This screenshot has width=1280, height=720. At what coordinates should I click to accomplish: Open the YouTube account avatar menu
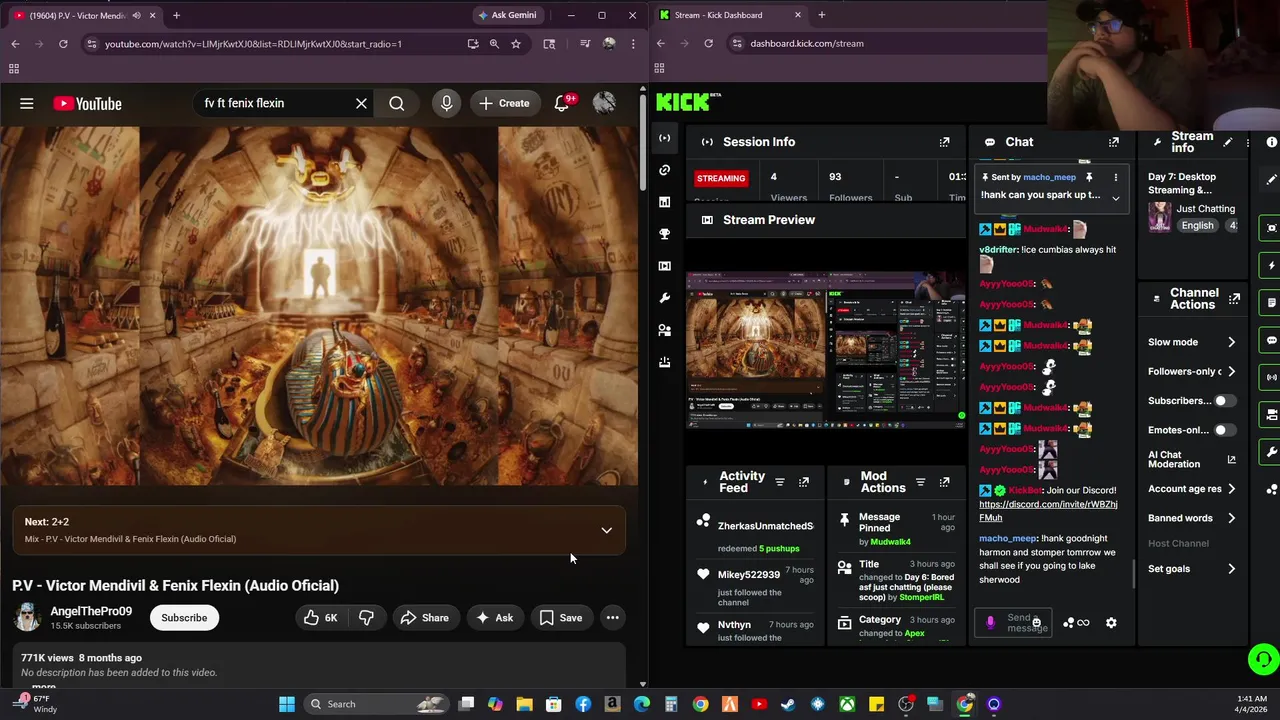pos(604,103)
